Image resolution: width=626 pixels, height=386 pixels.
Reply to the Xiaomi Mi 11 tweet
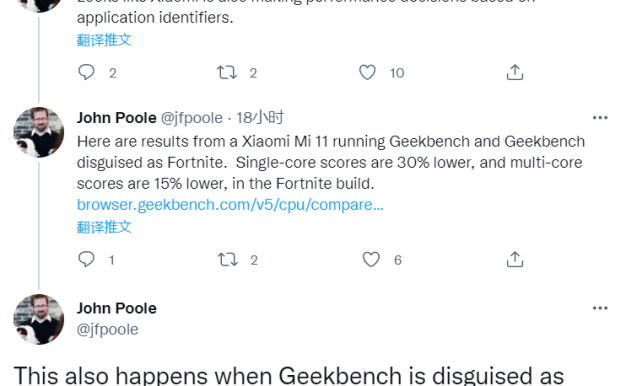[x=86, y=259]
